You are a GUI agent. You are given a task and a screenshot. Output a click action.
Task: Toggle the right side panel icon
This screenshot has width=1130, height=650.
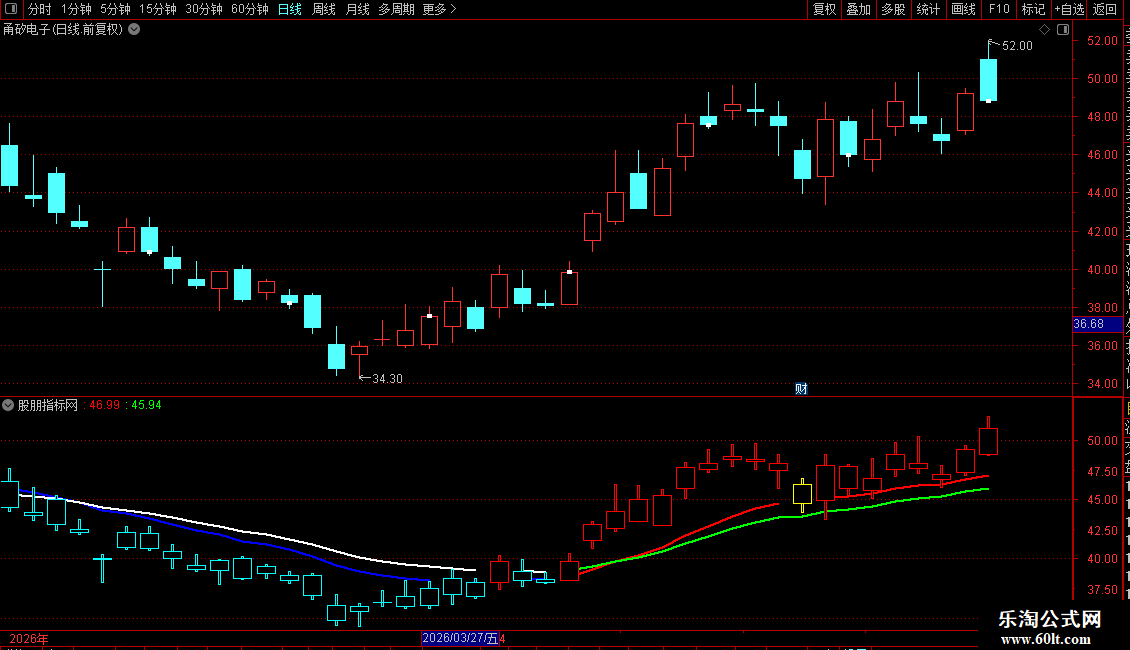pyautogui.click(x=1063, y=30)
